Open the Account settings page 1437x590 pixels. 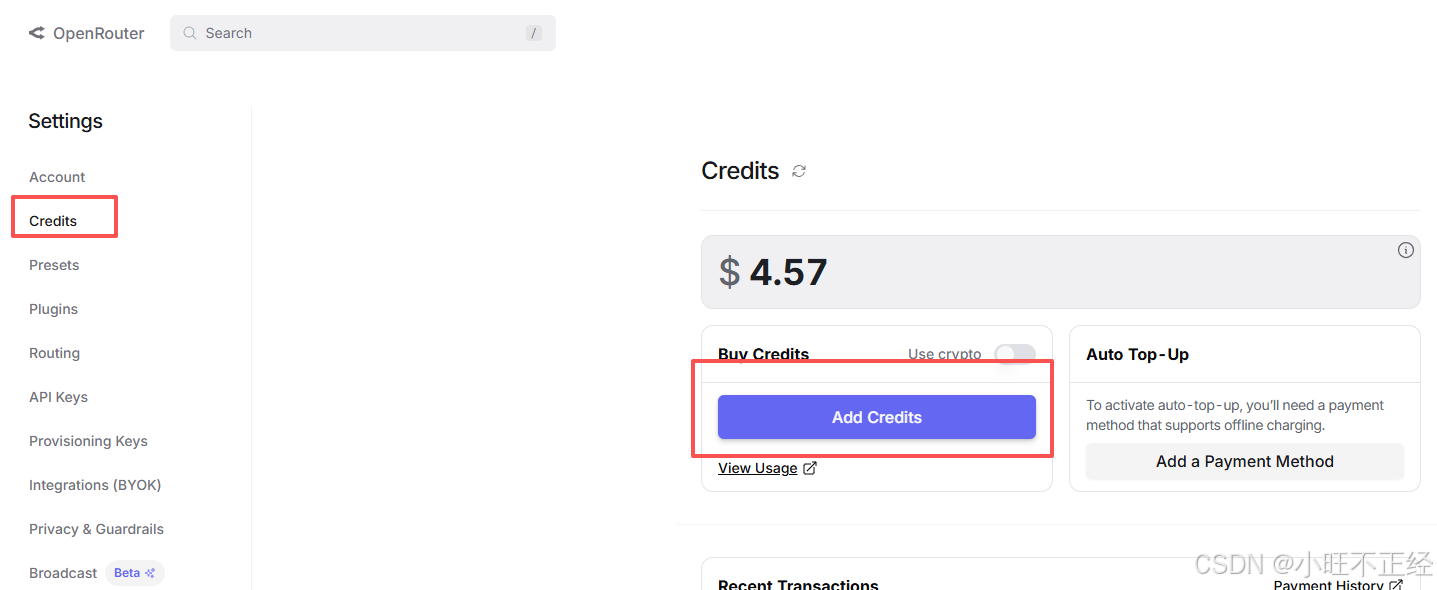point(57,177)
